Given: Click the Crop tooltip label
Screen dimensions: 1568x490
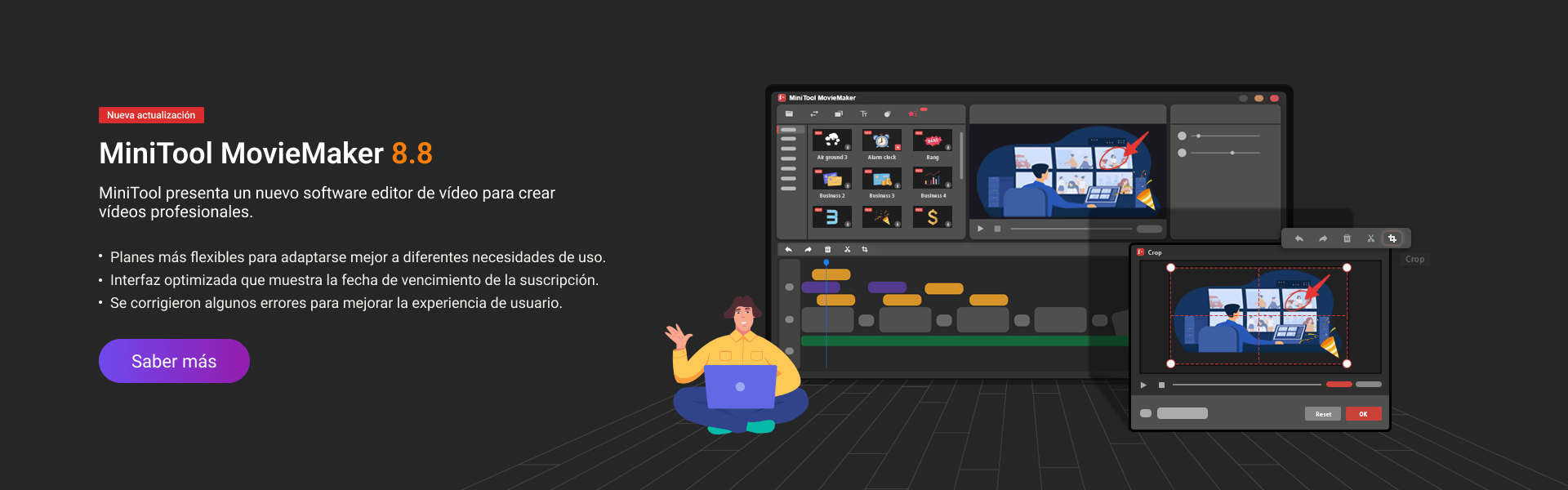Looking at the screenshot, I should [1414, 259].
